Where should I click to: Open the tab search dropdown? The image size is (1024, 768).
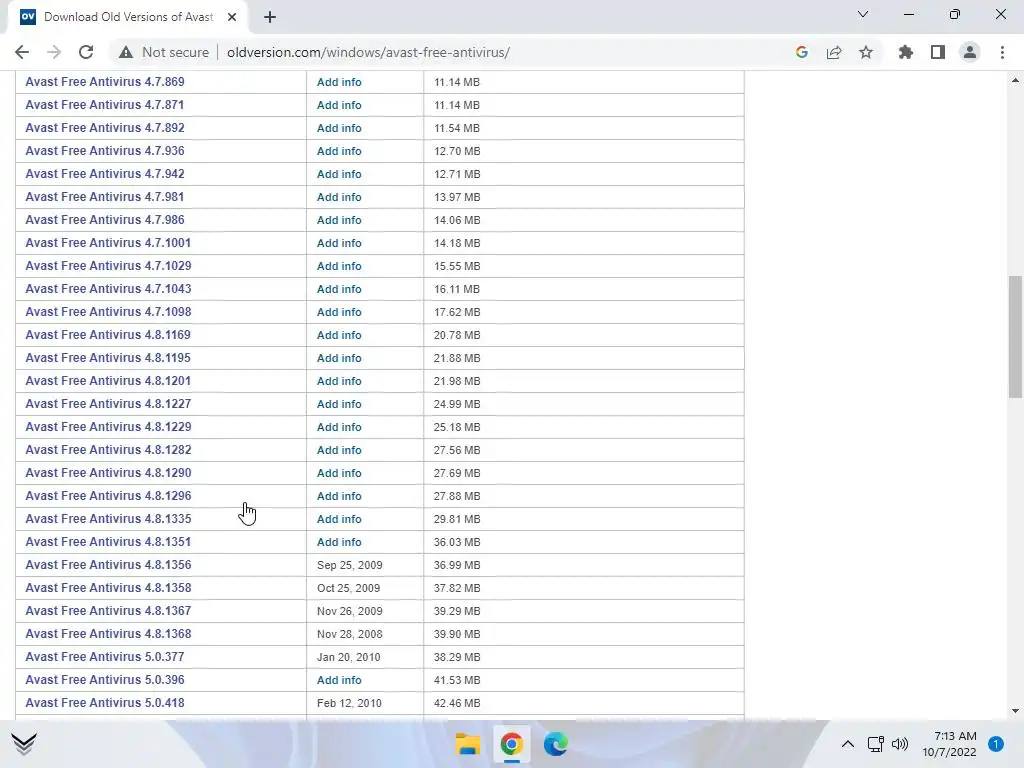click(x=863, y=14)
